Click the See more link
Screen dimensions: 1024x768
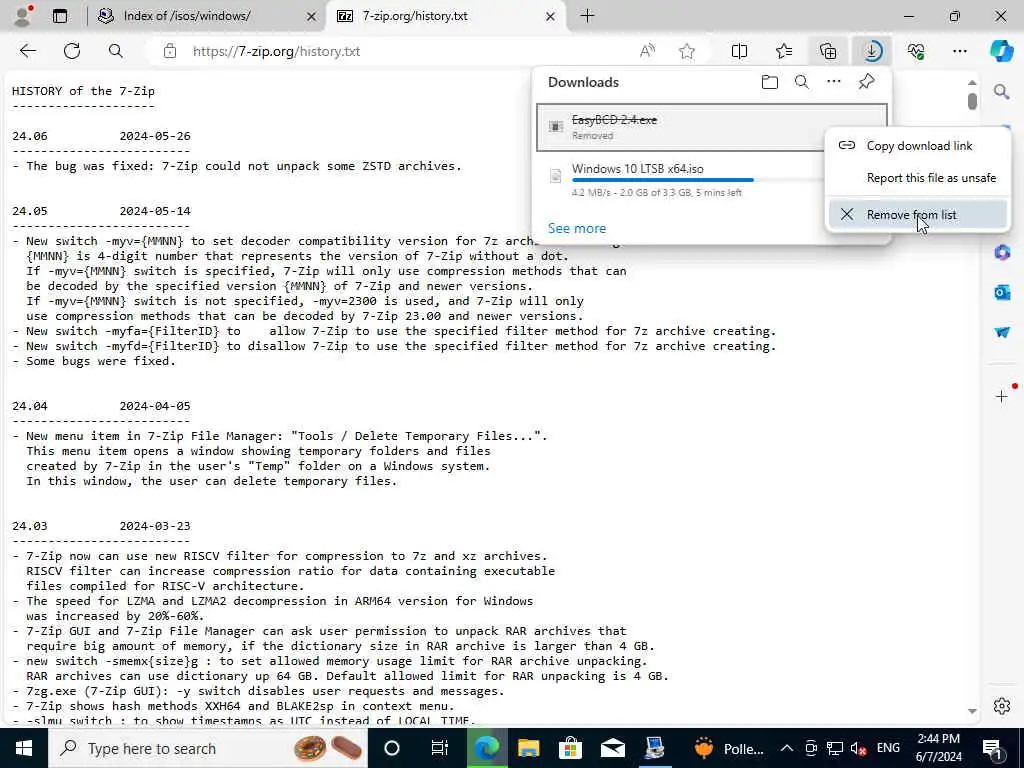[x=577, y=228]
